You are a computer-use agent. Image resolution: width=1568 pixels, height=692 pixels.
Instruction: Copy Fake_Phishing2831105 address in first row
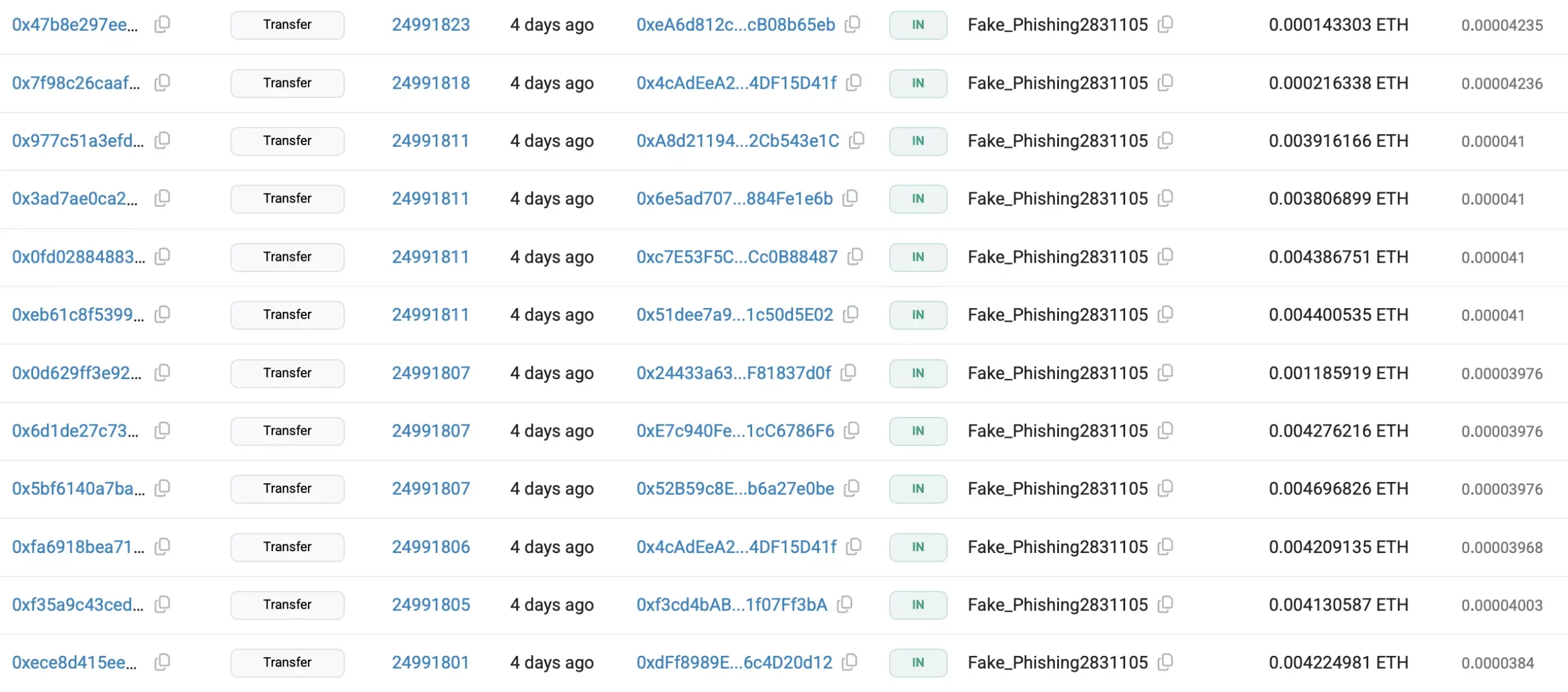click(1166, 24)
